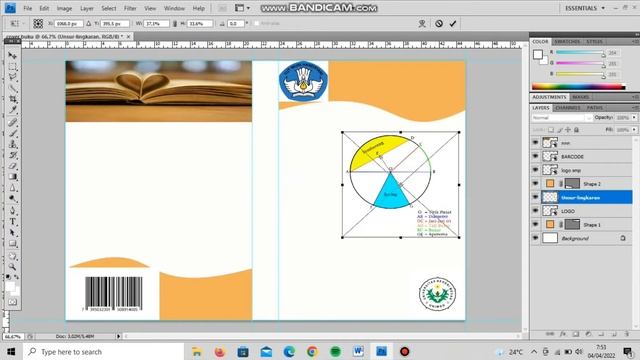The height and width of the screenshot is (360, 640).
Task: Commit the transform with the checkmark
Action: (453, 24)
